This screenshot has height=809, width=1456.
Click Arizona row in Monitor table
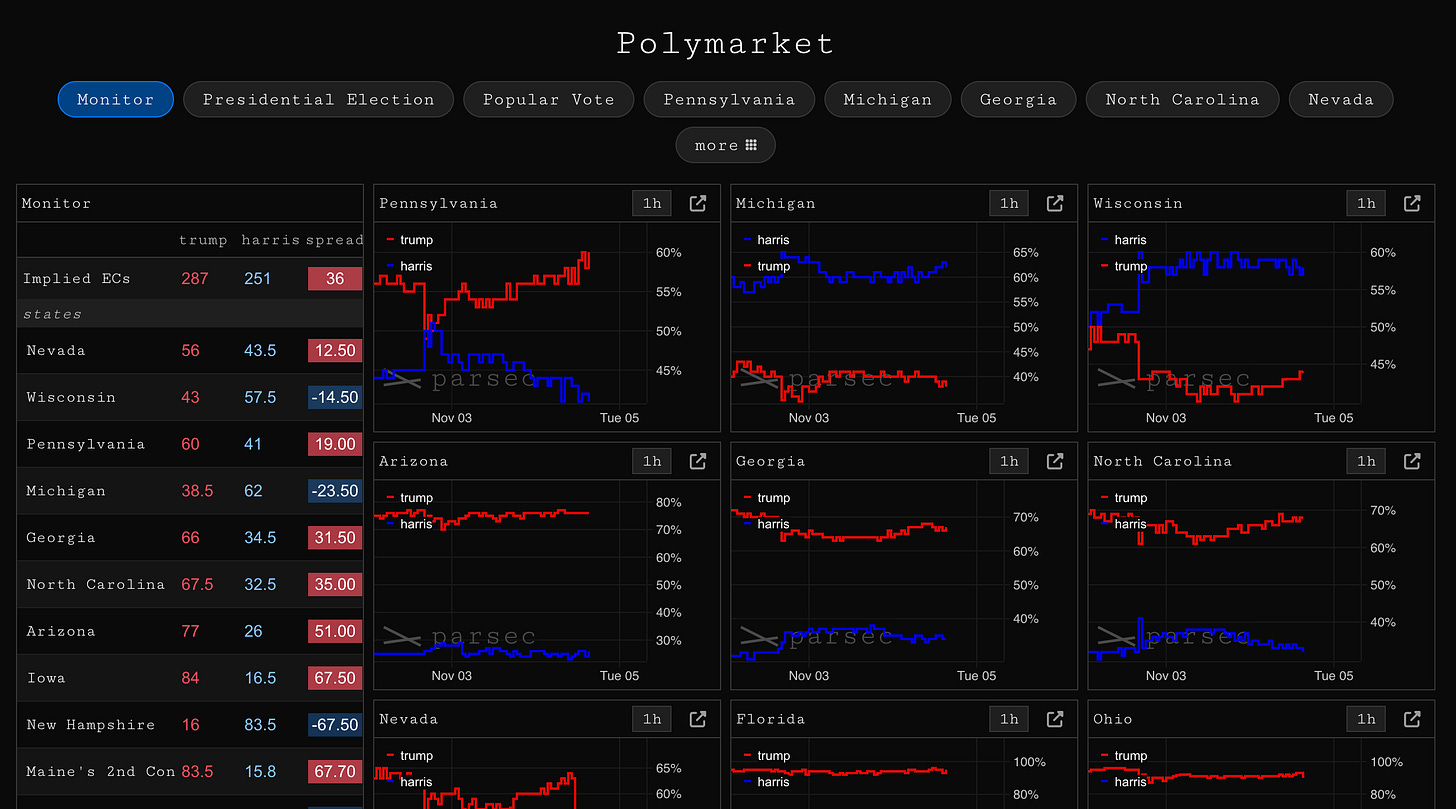tap(190, 631)
